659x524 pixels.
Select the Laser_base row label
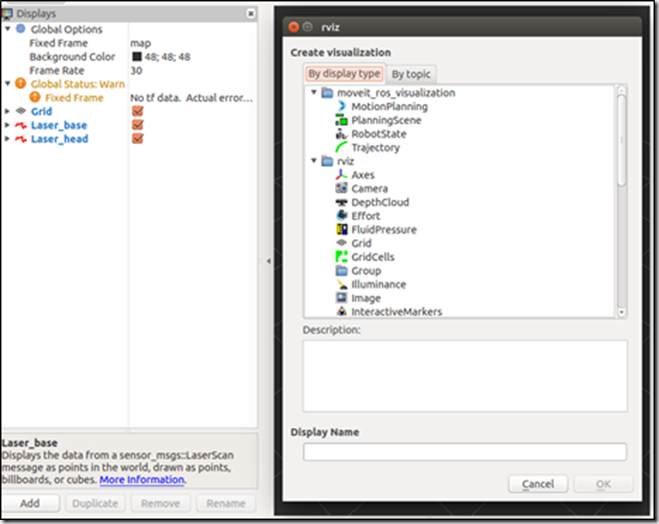(59, 125)
